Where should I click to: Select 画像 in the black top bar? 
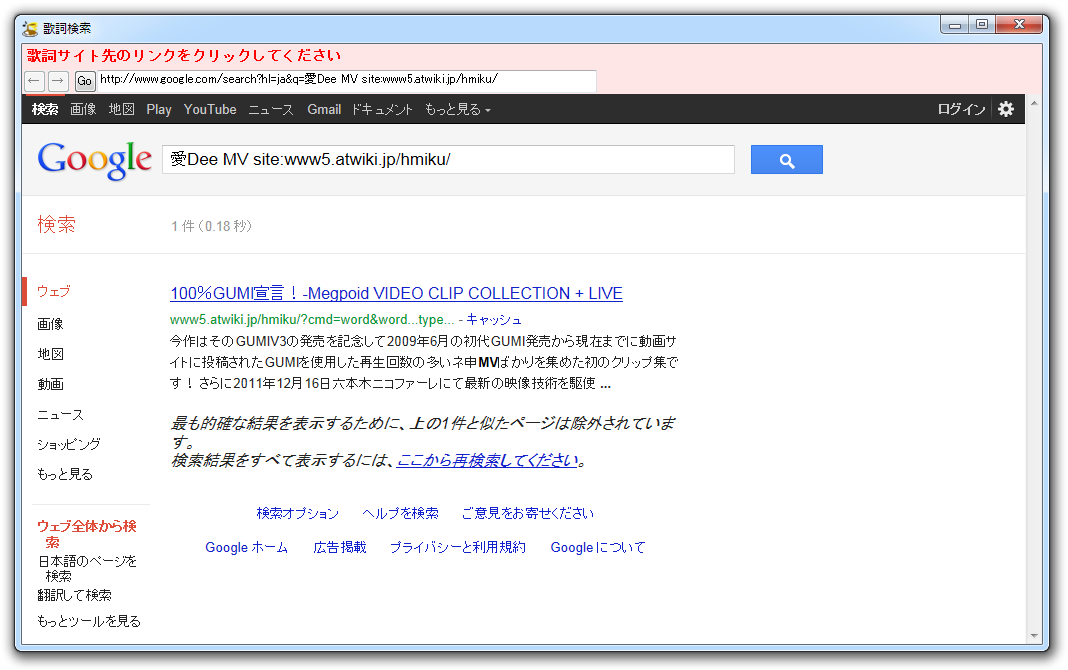(x=83, y=110)
